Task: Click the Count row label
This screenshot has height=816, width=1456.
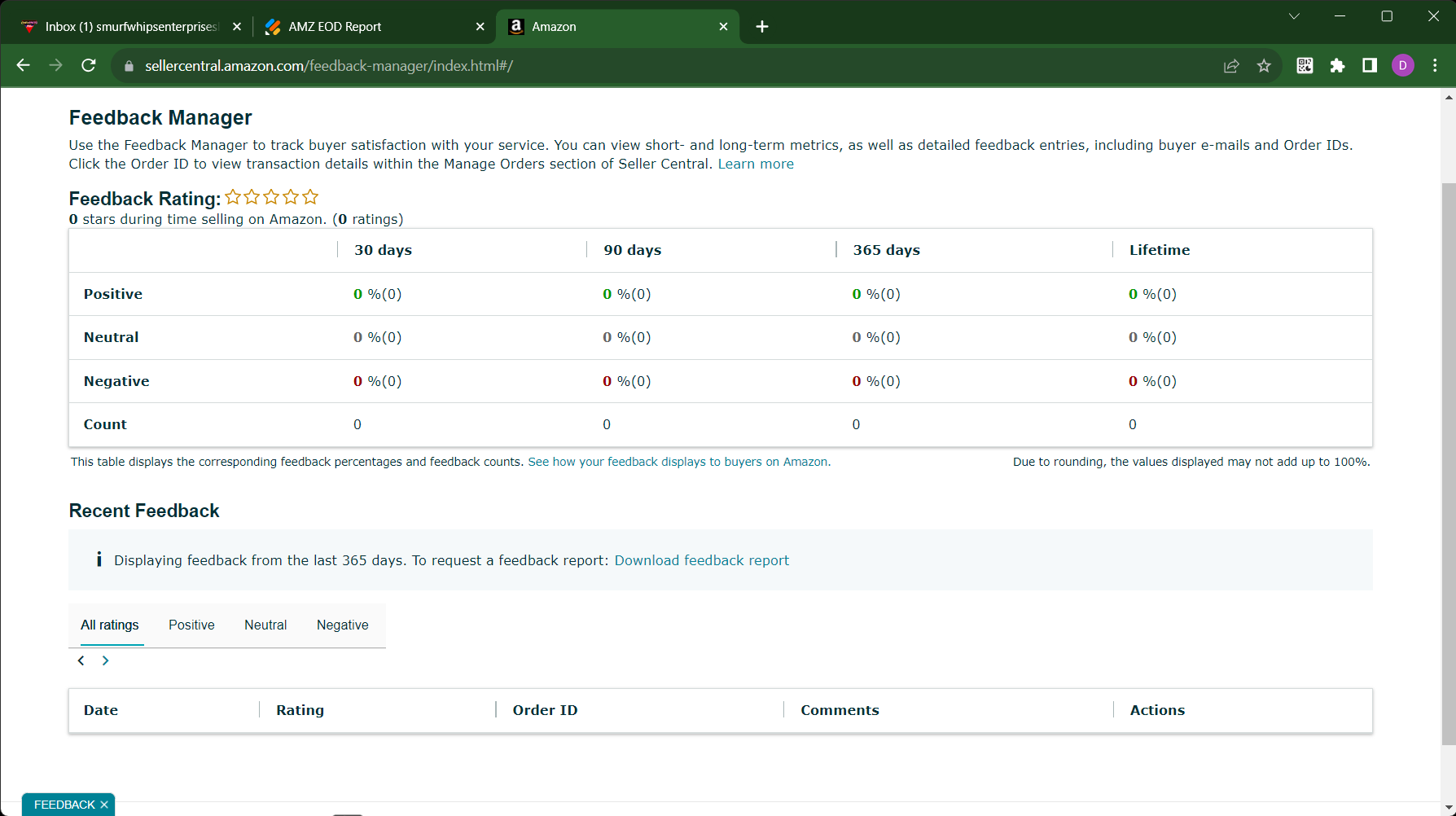Action: (105, 424)
